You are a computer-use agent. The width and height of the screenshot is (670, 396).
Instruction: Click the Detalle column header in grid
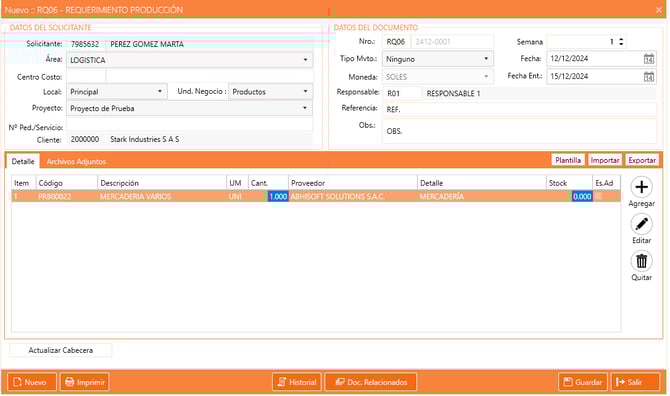pos(482,183)
